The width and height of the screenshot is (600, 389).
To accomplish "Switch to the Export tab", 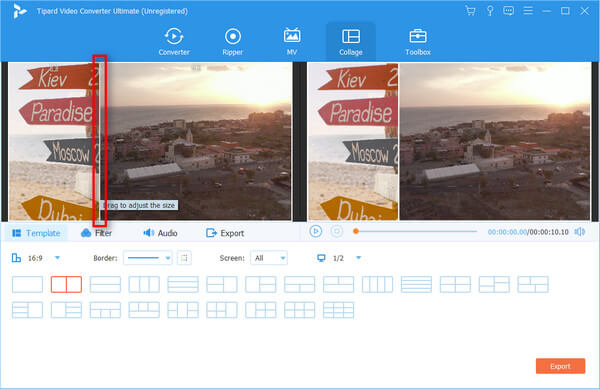I will (x=225, y=233).
